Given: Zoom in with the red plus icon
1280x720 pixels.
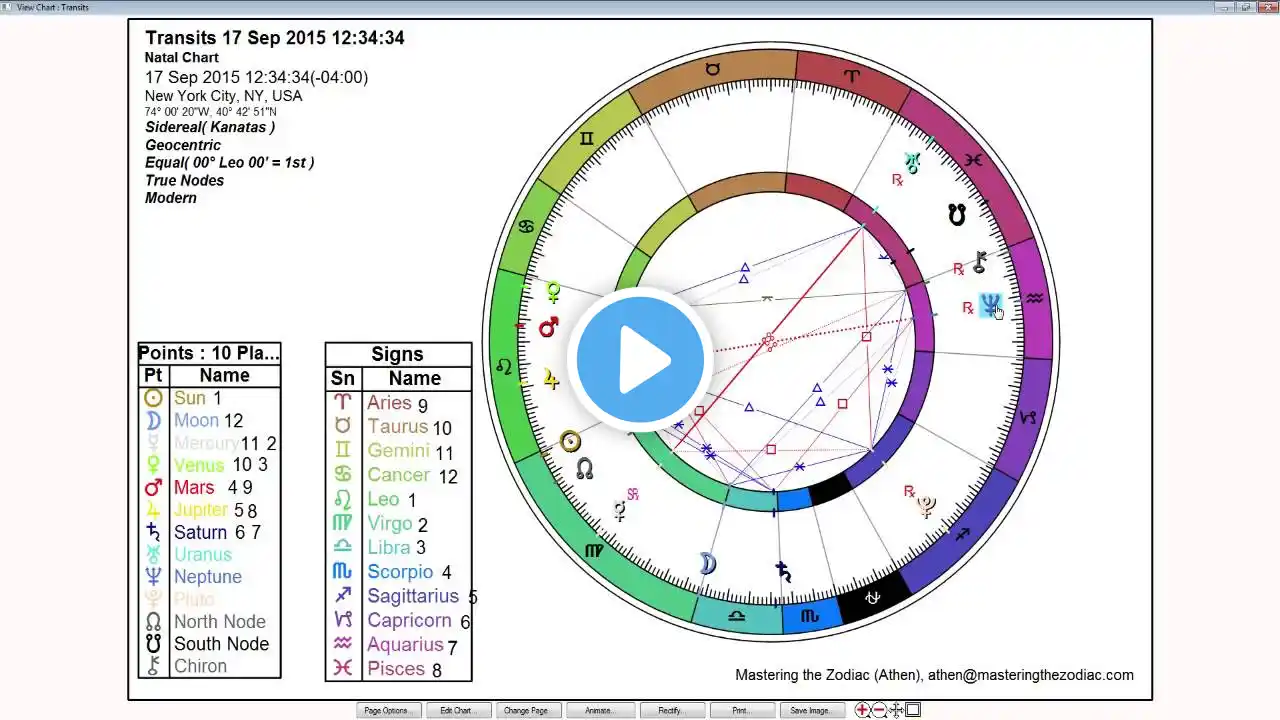Looking at the screenshot, I should 862,710.
